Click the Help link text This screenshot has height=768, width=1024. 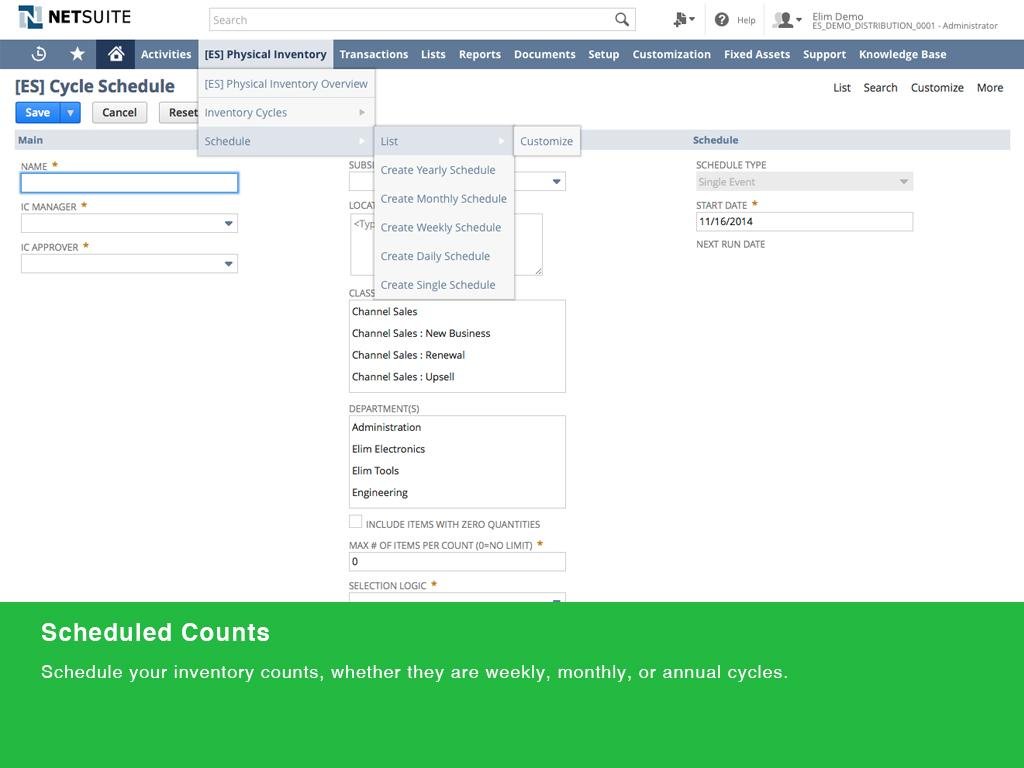[x=746, y=20]
